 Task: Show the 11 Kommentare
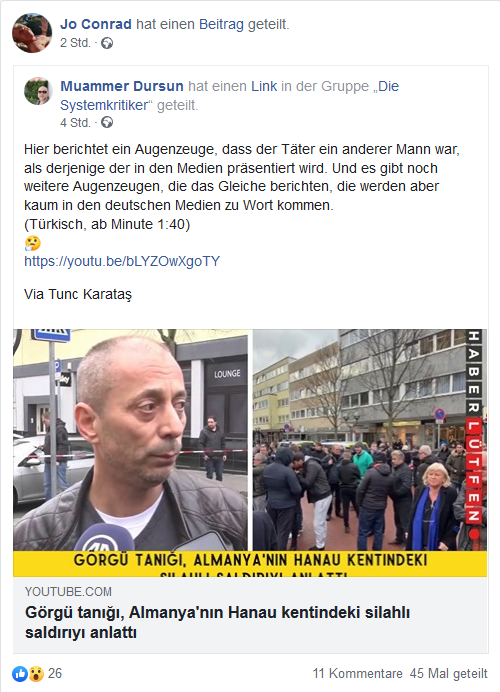coord(357,673)
